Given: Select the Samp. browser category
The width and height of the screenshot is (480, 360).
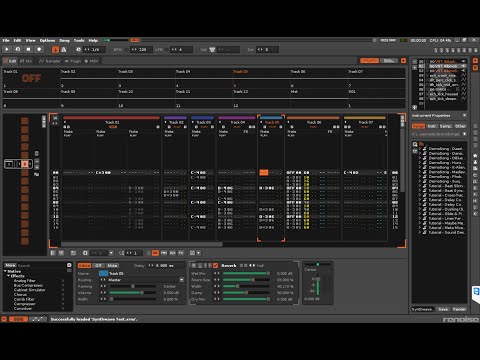Looking at the screenshot, I should [x=446, y=126].
